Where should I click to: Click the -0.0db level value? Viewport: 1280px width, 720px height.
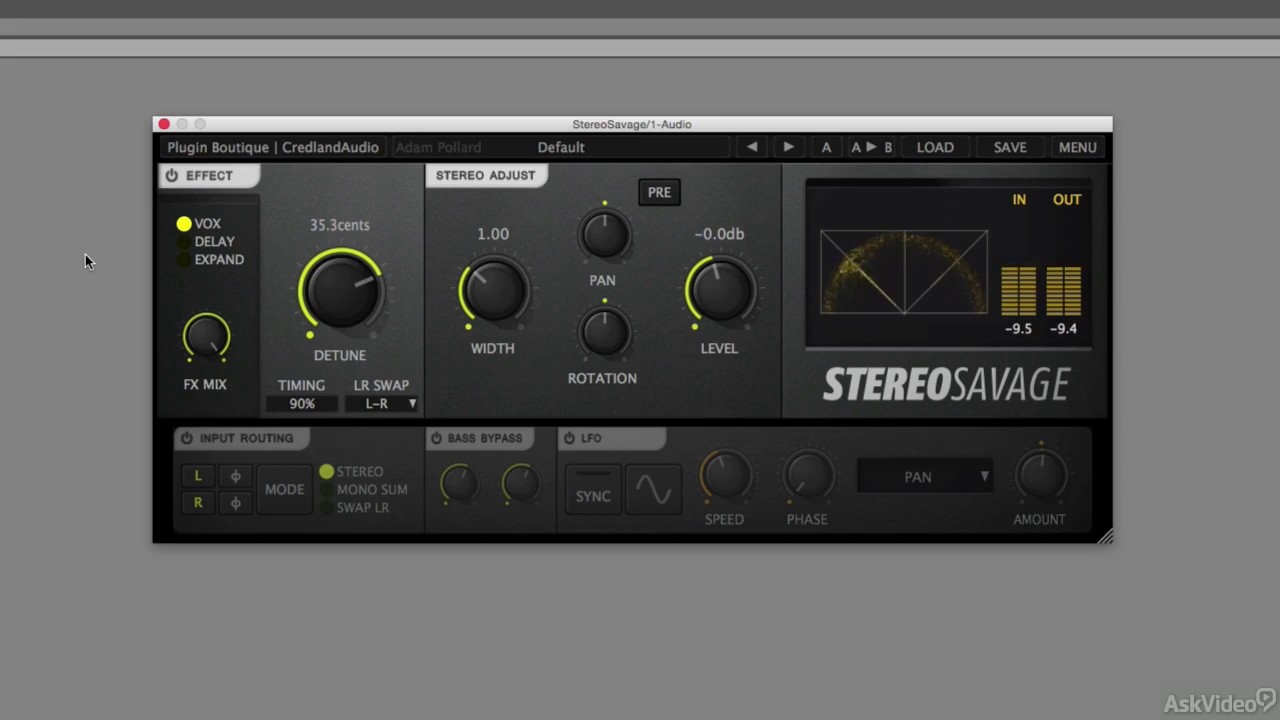[720, 234]
